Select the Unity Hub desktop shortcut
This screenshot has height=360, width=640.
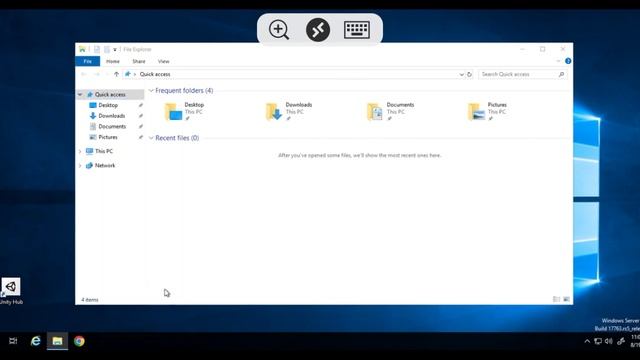[11, 291]
